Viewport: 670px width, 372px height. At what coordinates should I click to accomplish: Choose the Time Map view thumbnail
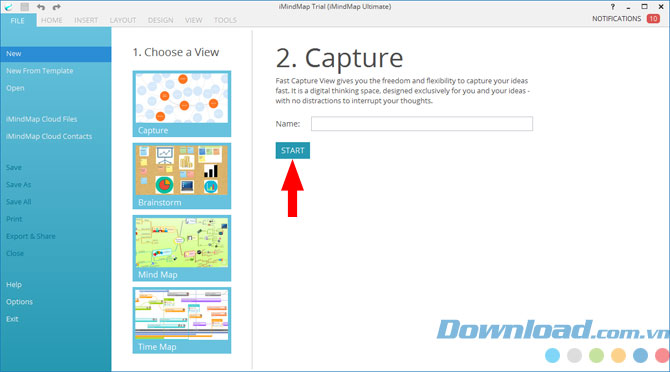pos(182,320)
